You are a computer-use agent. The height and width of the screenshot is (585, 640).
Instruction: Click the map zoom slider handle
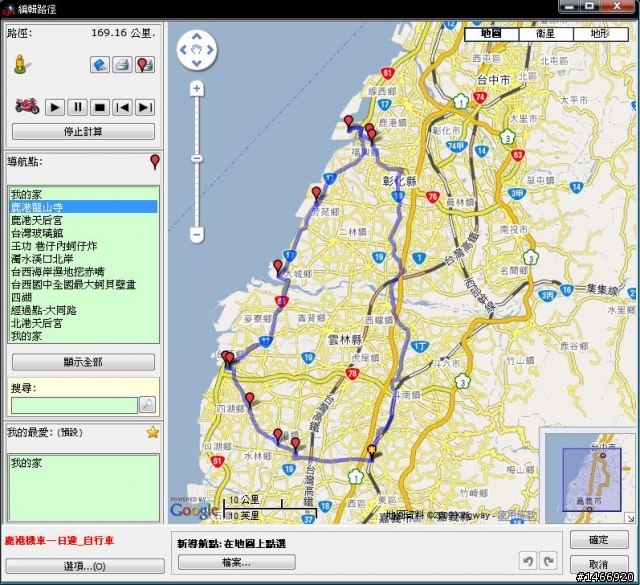197,158
